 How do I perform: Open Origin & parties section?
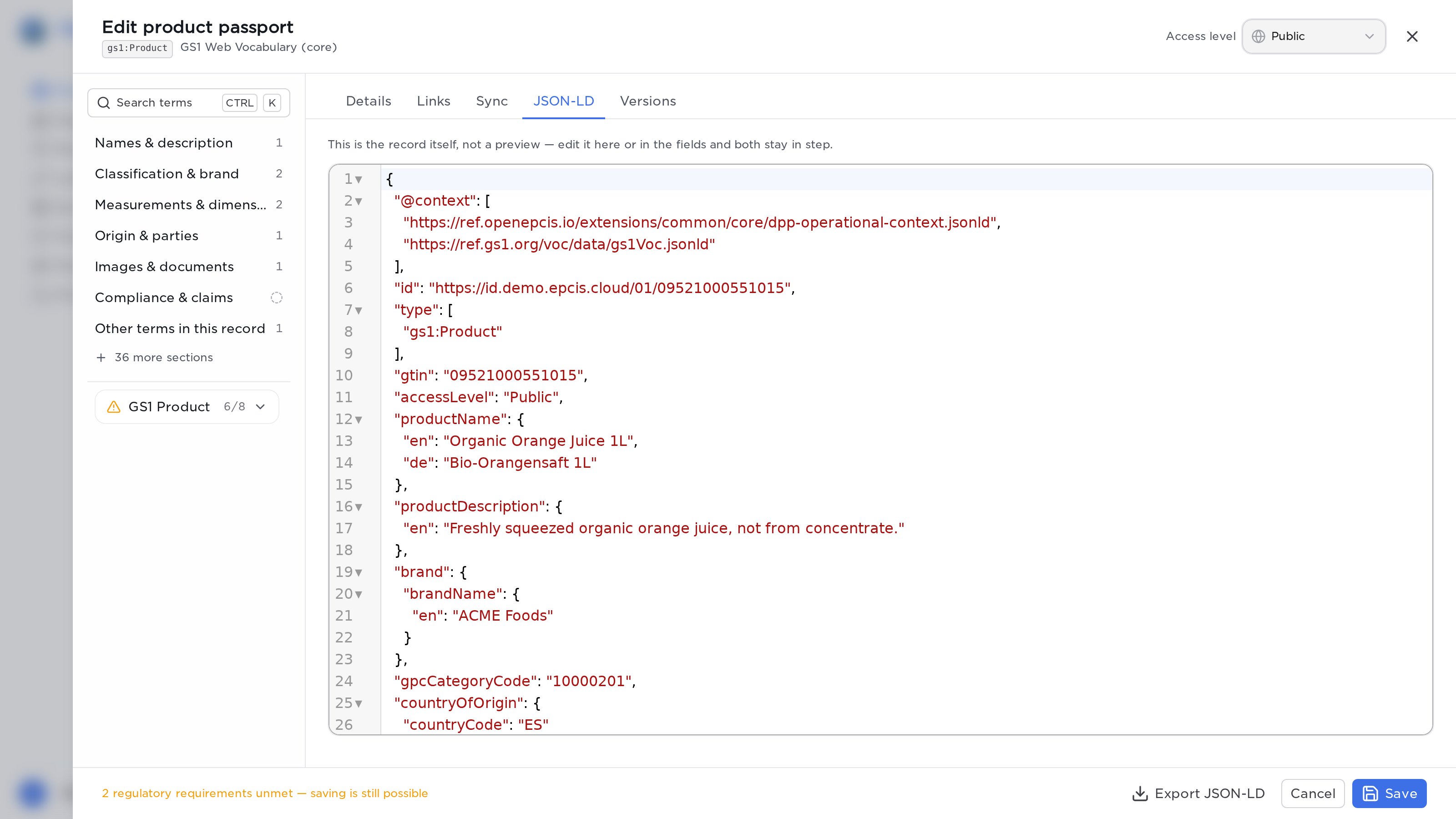[x=189, y=236]
